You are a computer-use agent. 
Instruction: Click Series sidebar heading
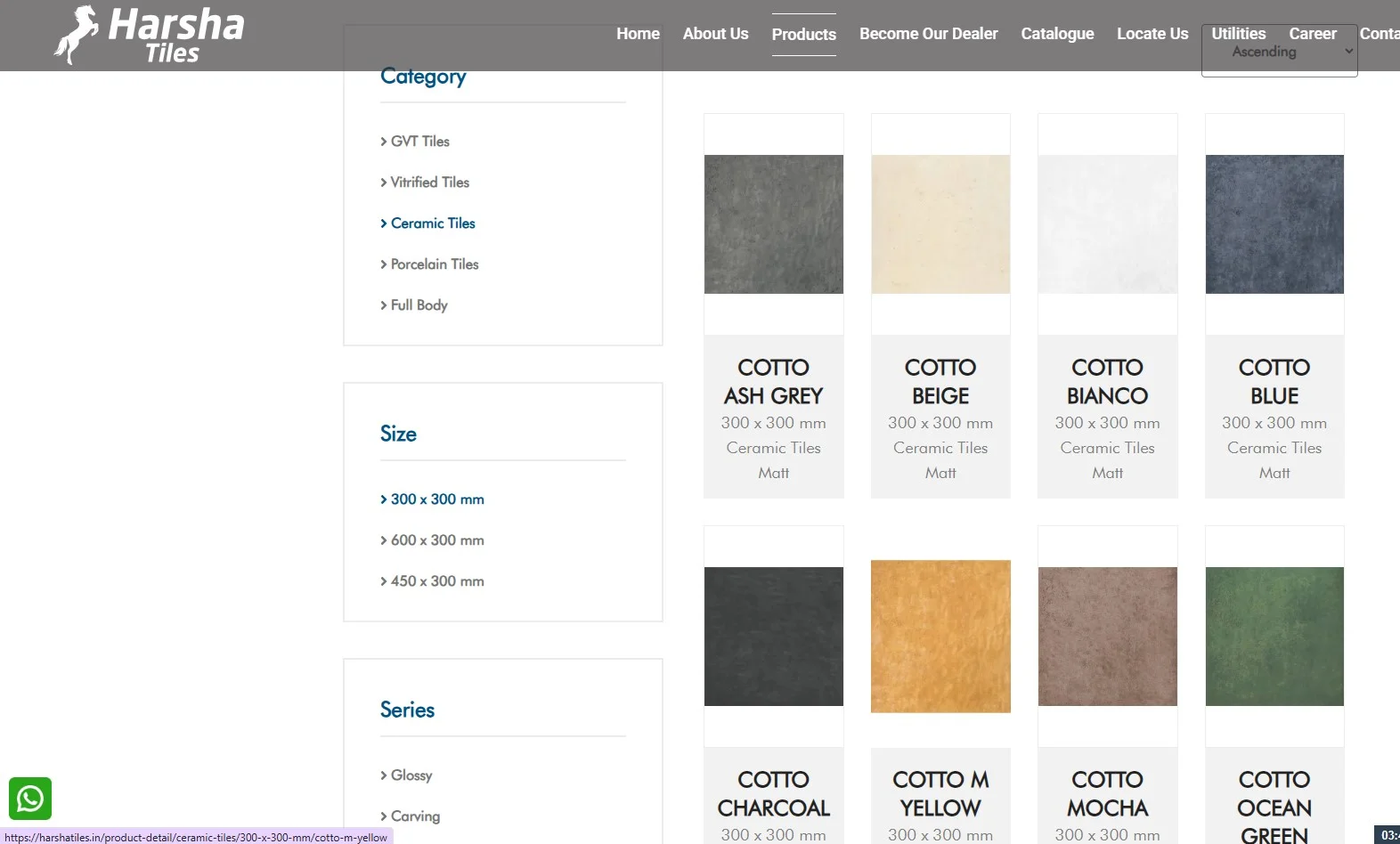pyautogui.click(x=407, y=710)
